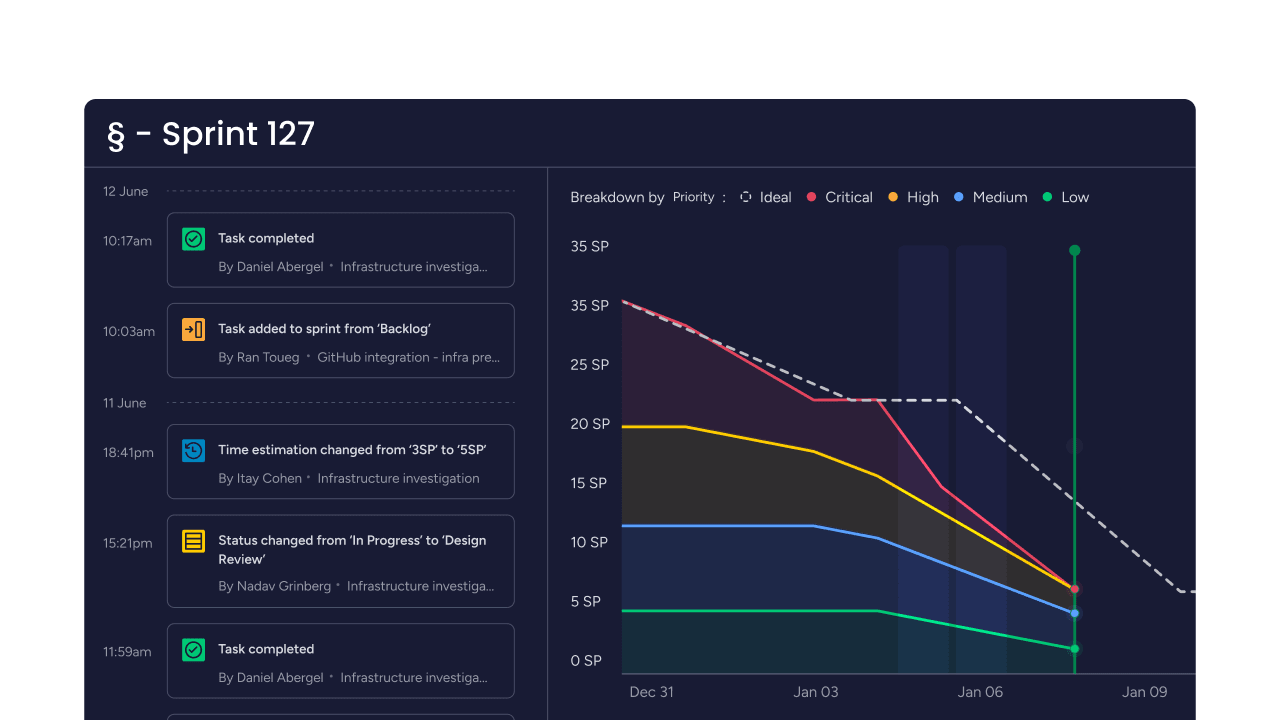1280x720 pixels.
Task: Open the Priority breakdown dropdown
Action: (x=694, y=197)
